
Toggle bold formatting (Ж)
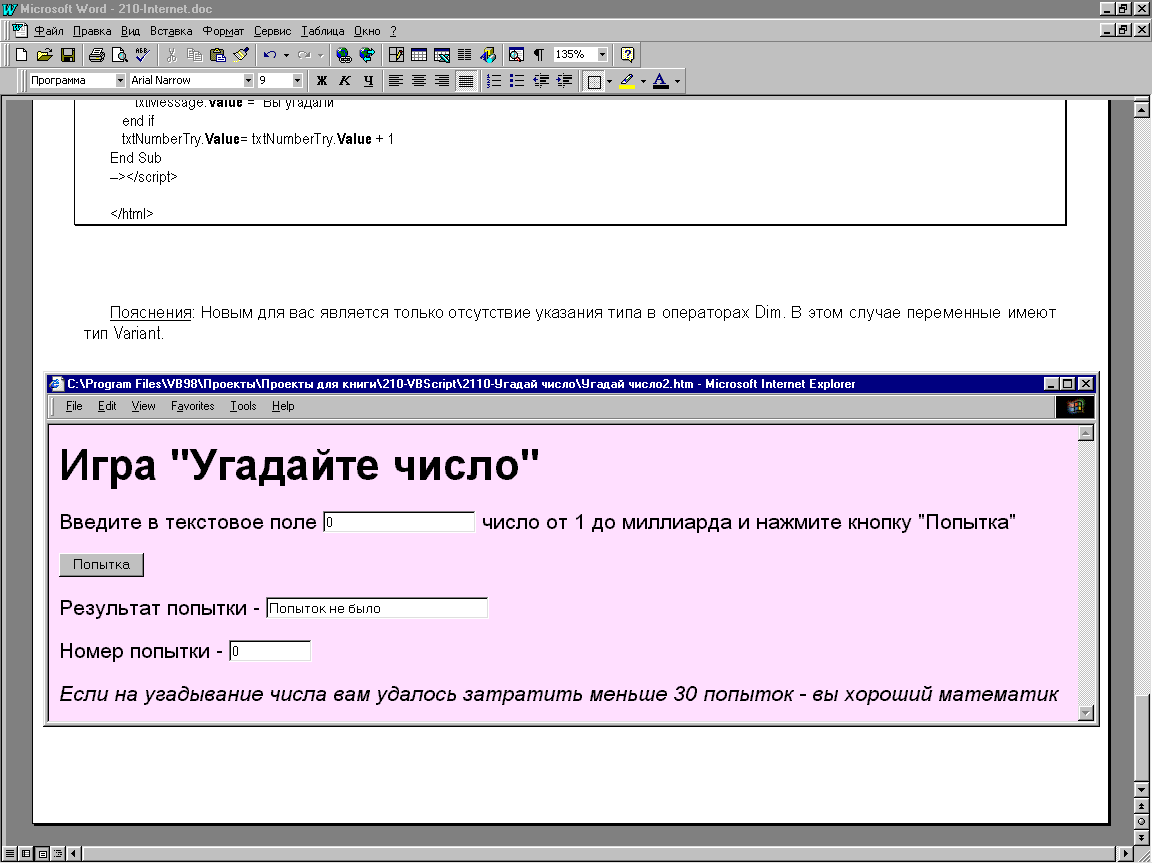click(321, 81)
